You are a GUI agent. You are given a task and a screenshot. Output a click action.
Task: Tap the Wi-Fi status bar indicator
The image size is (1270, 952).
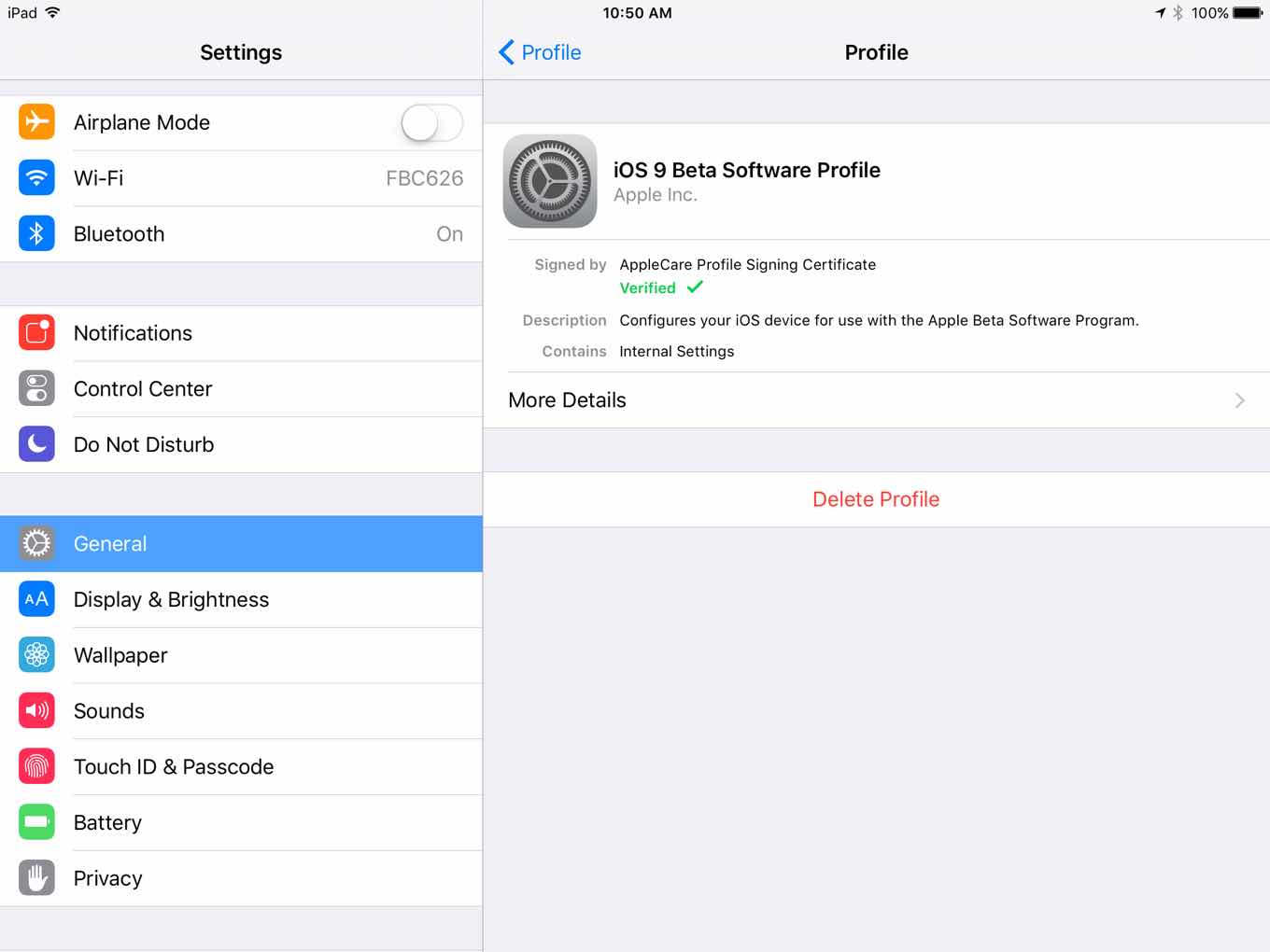point(52,12)
